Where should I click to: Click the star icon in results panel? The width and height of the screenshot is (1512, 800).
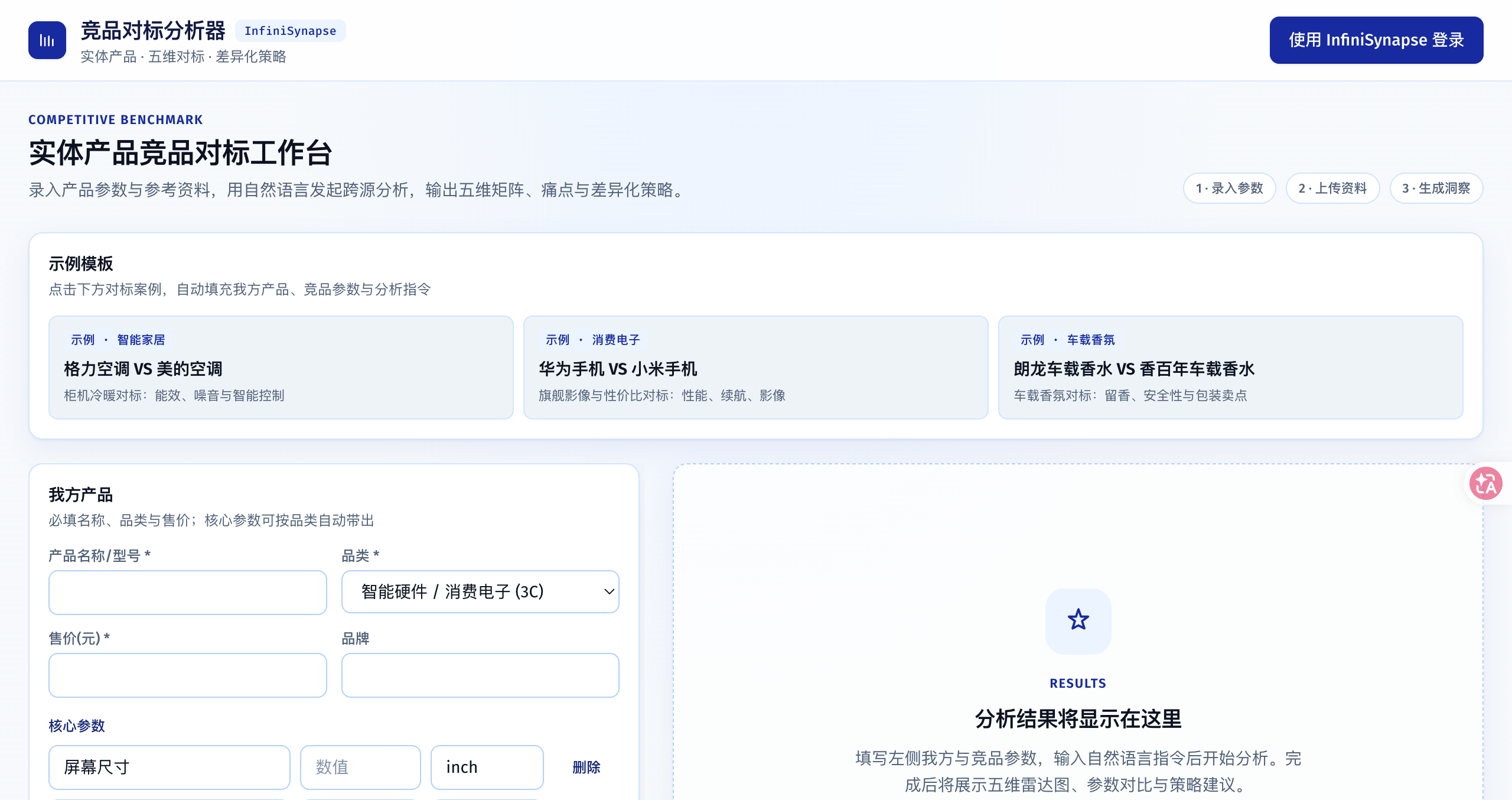coord(1078,620)
